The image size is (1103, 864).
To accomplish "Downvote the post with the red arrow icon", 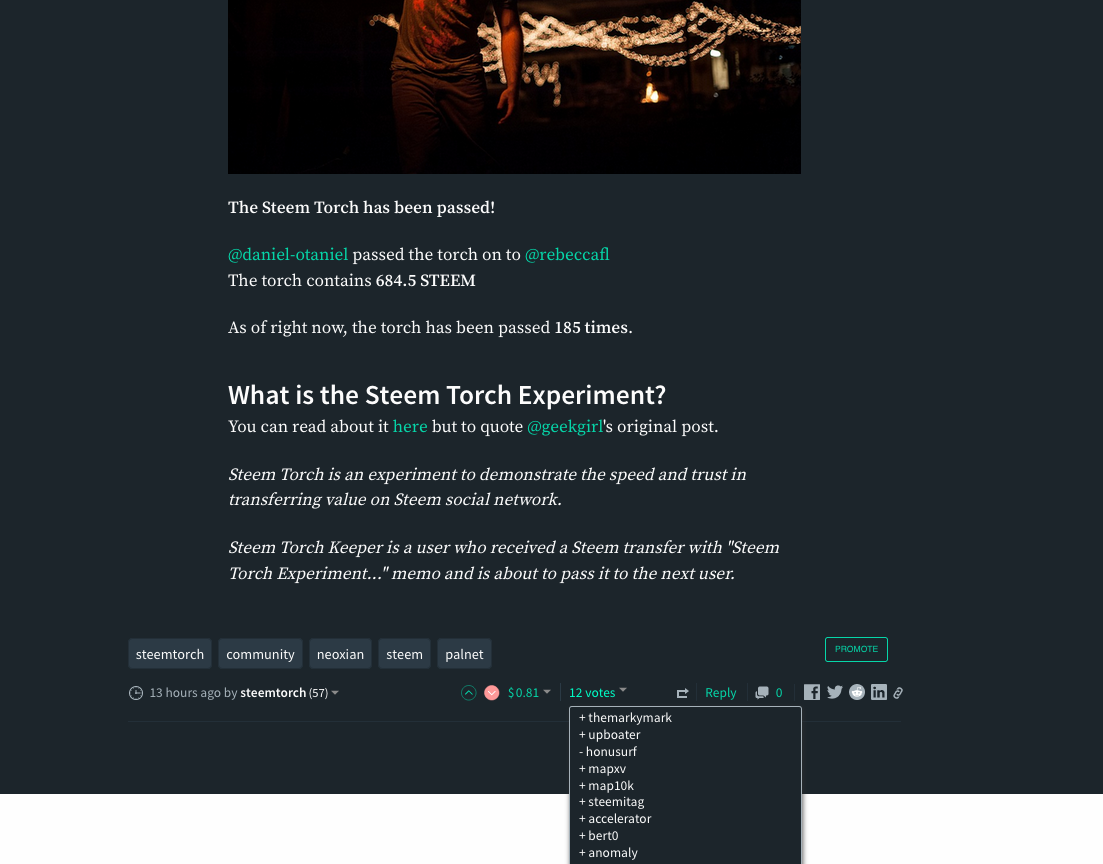I will [x=492, y=693].
